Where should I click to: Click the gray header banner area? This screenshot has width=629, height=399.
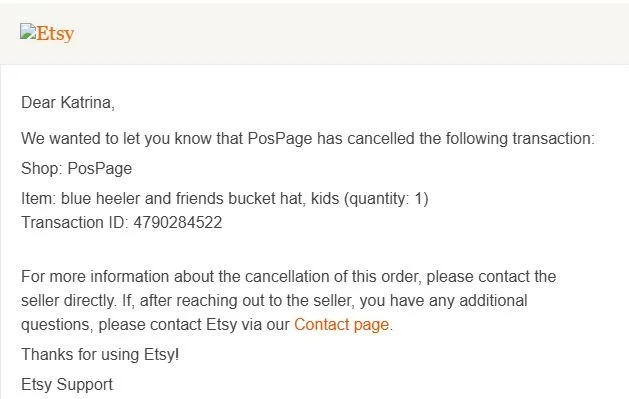(314, 34)
